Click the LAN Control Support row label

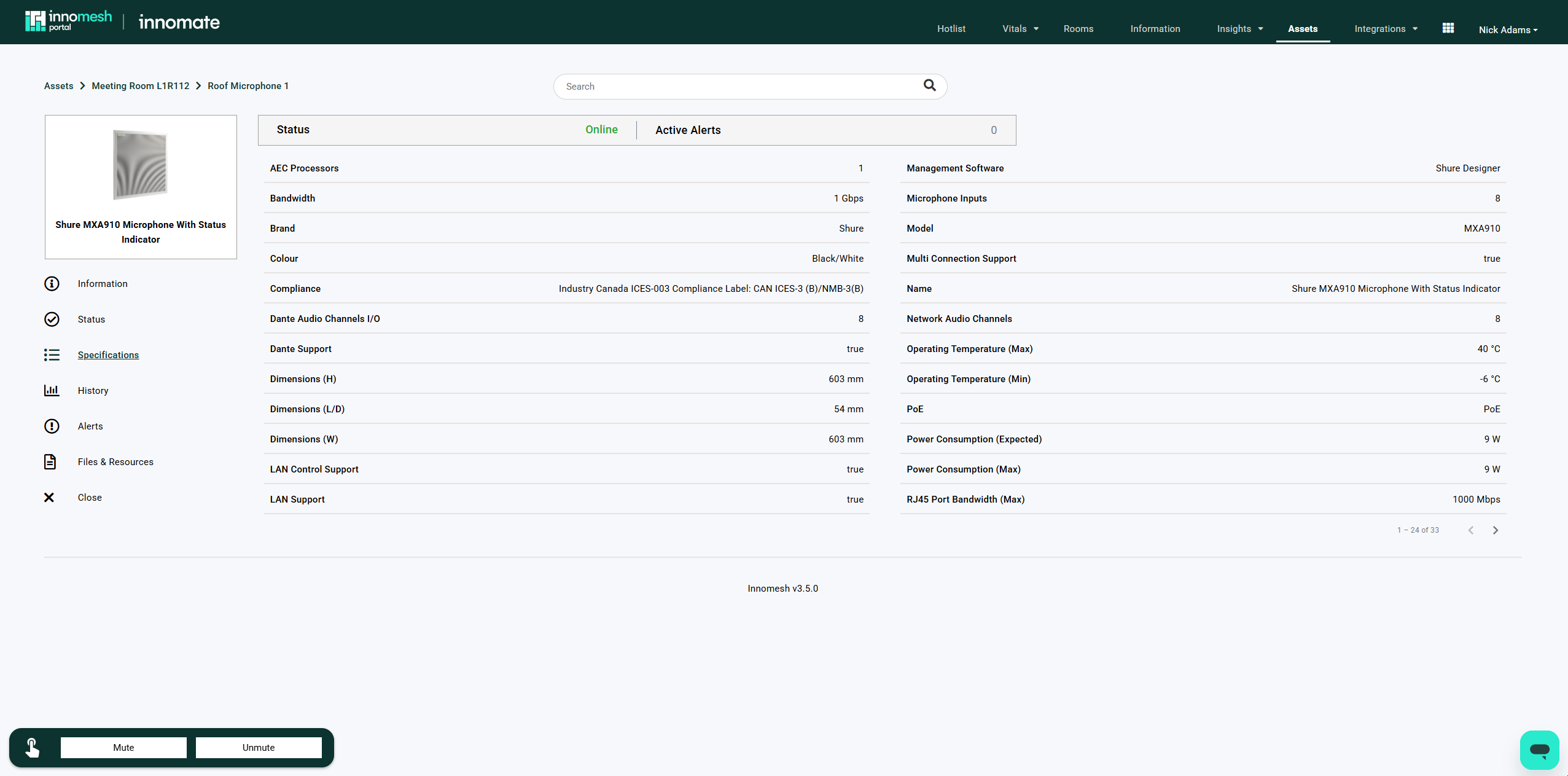(x=314, y=469)
